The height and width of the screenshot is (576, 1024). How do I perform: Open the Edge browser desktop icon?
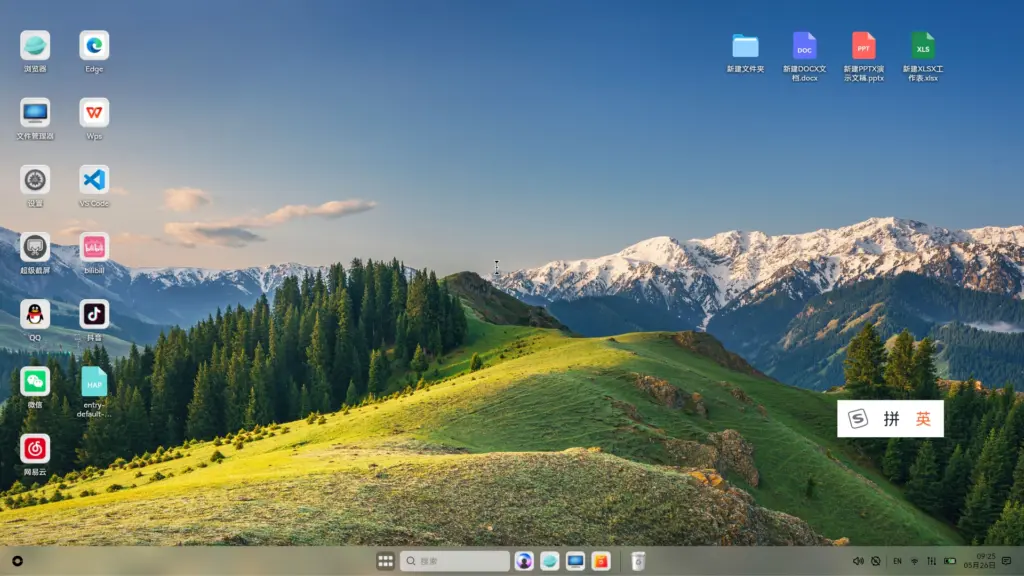(x=94, y=46)
